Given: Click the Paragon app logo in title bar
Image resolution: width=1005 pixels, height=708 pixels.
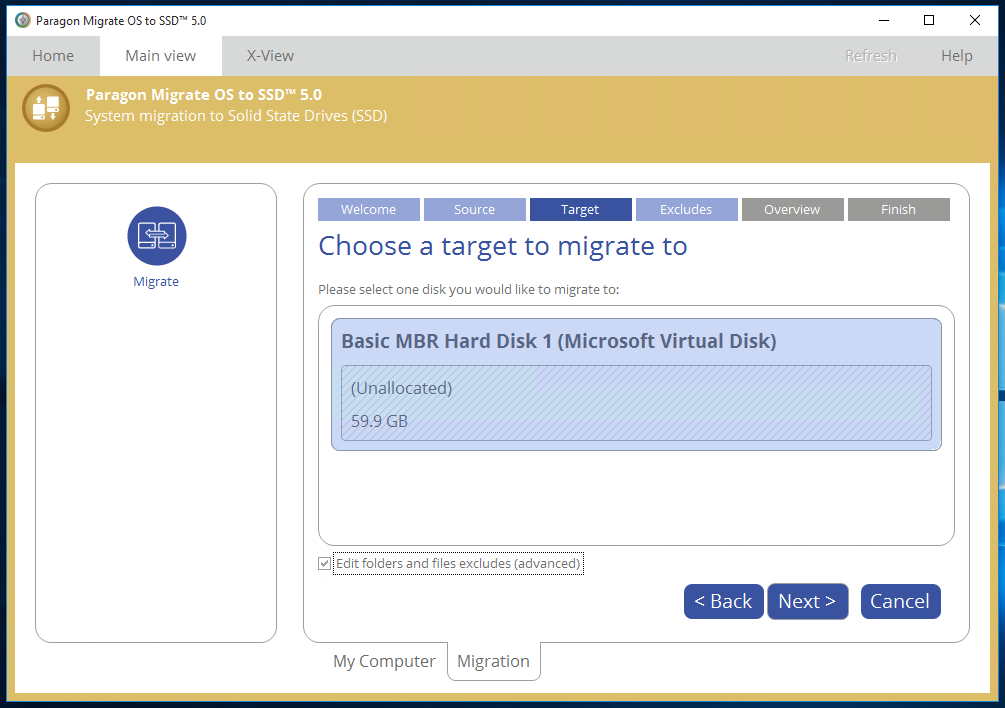Looking at the screenshot, I should click(22, 20).
